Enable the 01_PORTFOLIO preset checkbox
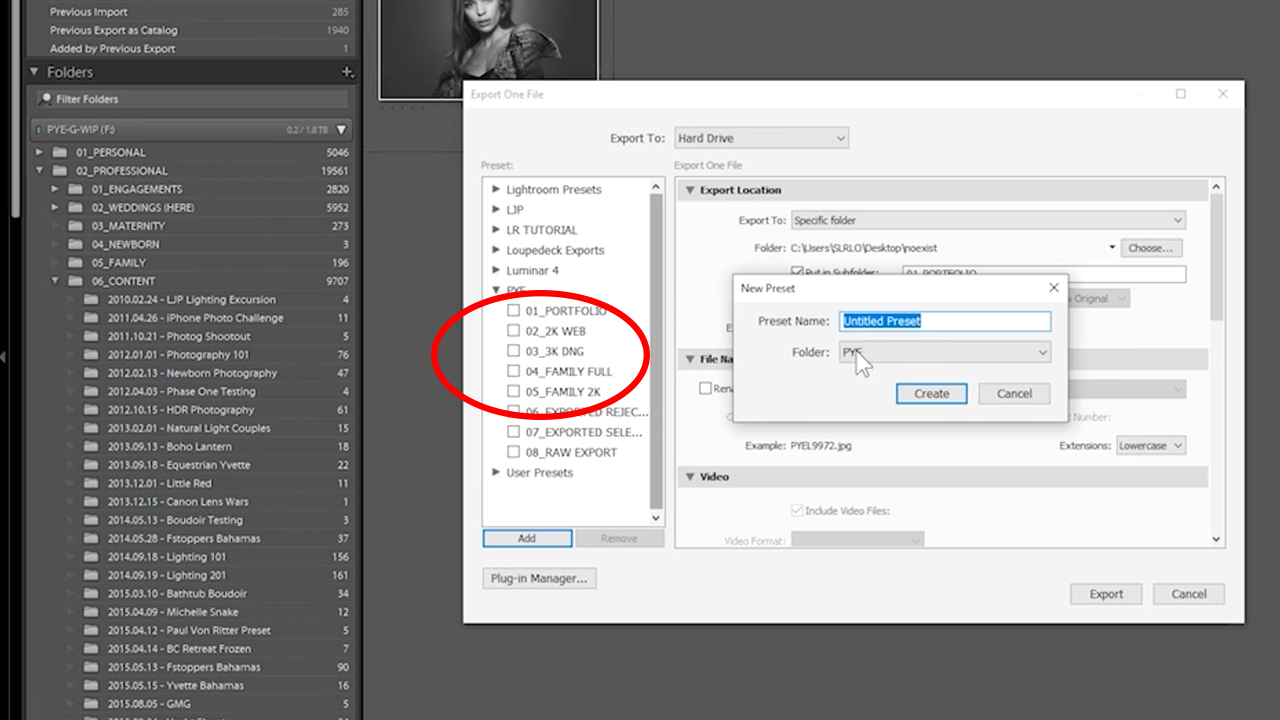Image resolution: width=1280 pixels, height=720 pixels. coord(513,310)
